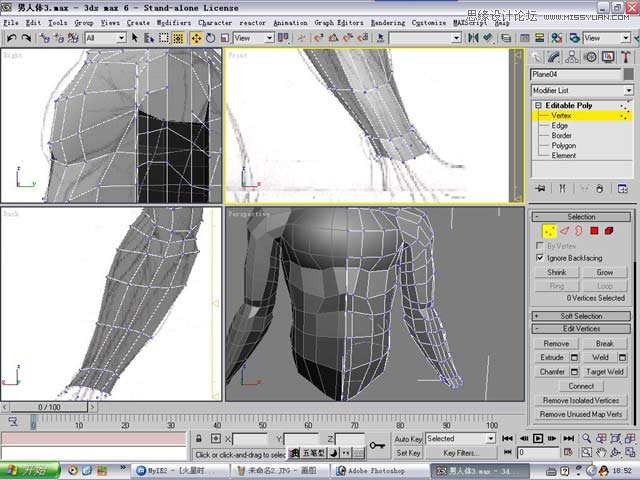Select Edge sub-object in modifier stack
This screenshot has height=480, width=640.
pyautogui.click(x=560, y=126)
